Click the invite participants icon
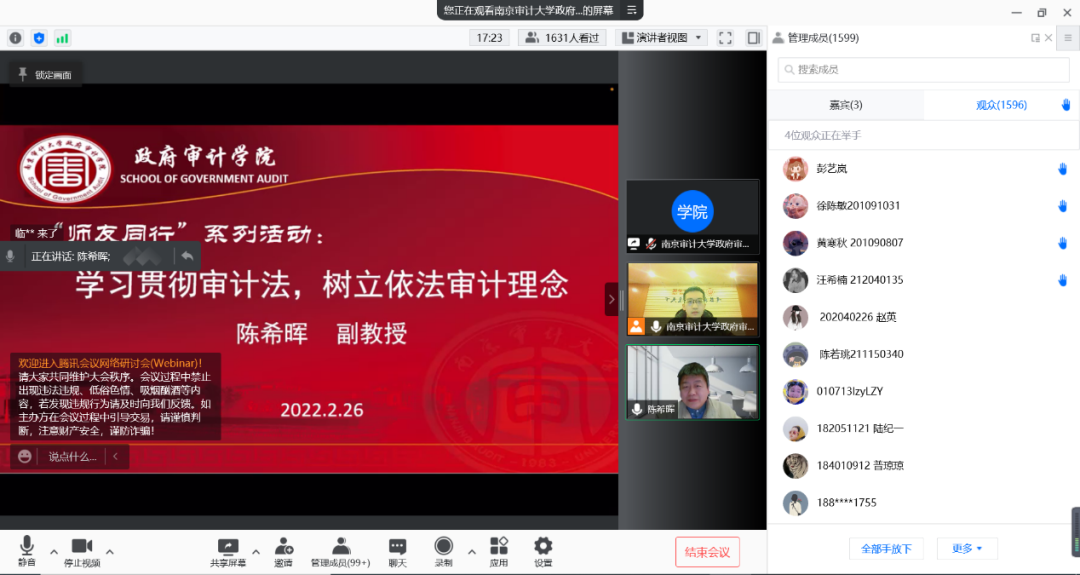The image size is (1080, 575). (284, 546)
